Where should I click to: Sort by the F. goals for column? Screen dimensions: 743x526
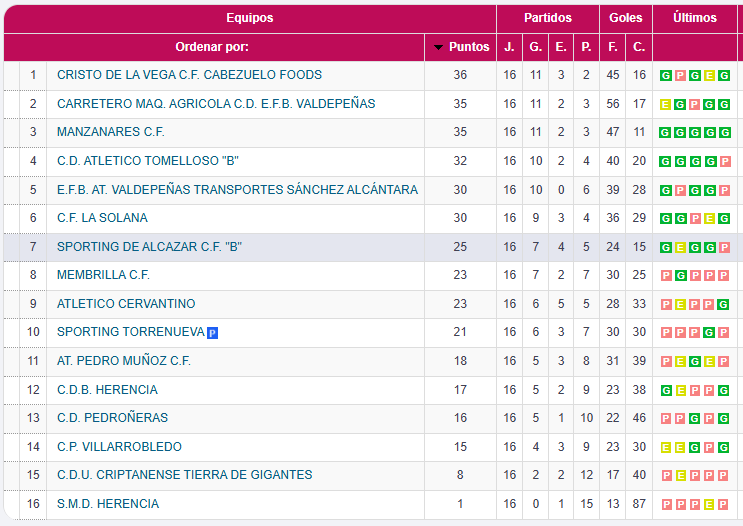click(x=613, y=47)
